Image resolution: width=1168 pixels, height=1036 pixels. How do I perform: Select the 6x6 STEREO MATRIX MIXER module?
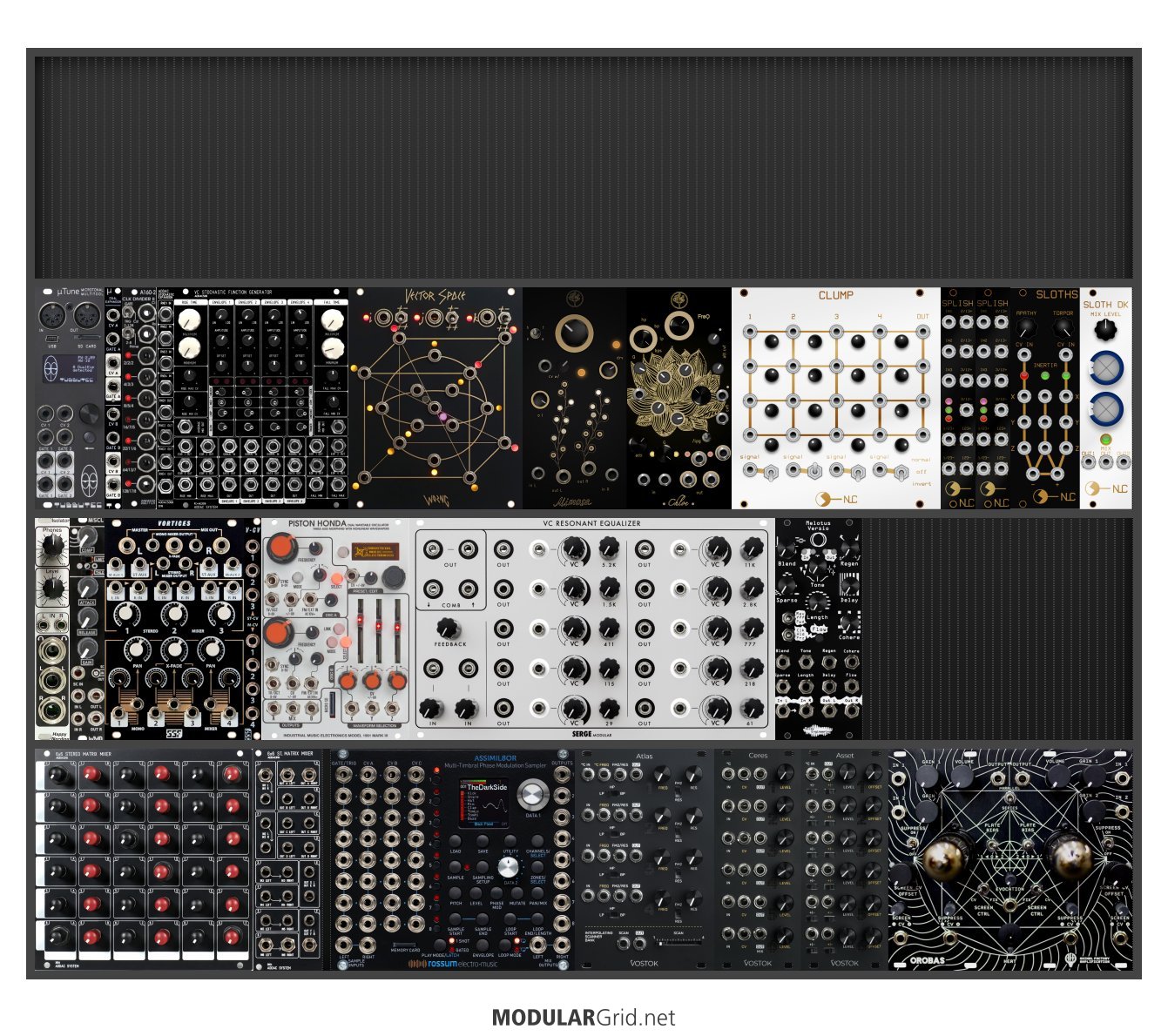click(144, 859)
